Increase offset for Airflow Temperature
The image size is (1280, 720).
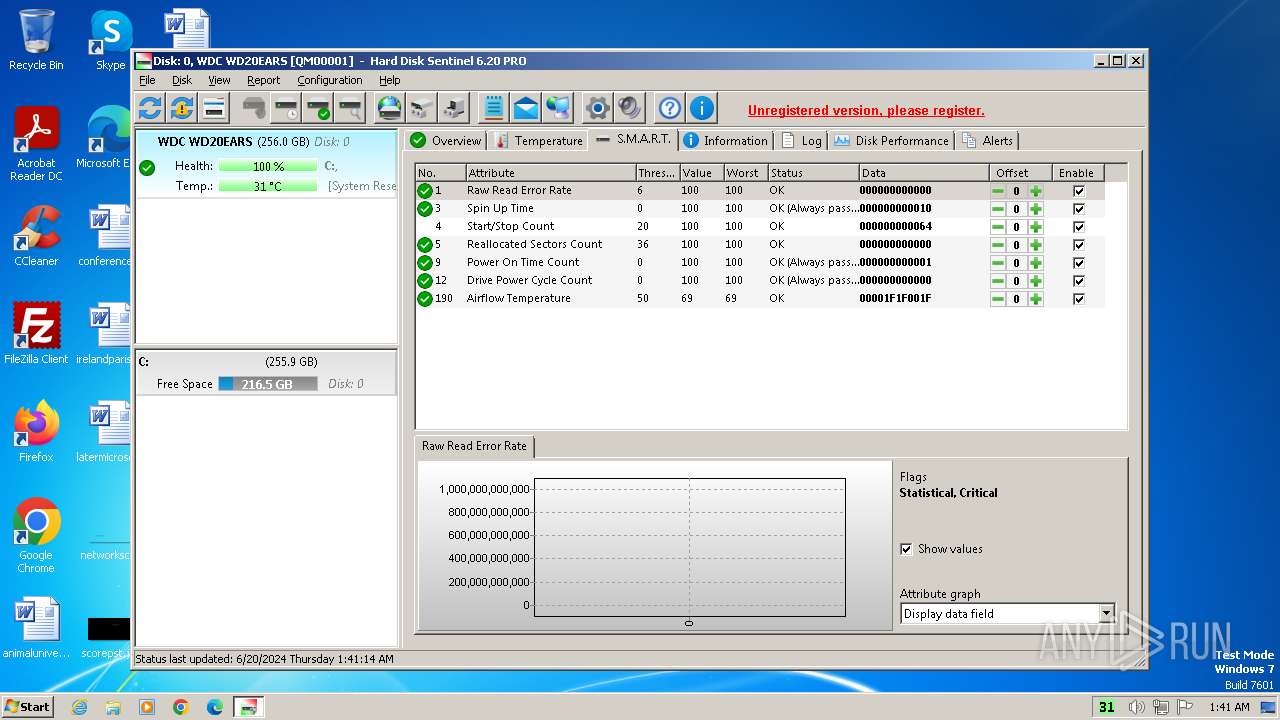tap(1036, 299)
